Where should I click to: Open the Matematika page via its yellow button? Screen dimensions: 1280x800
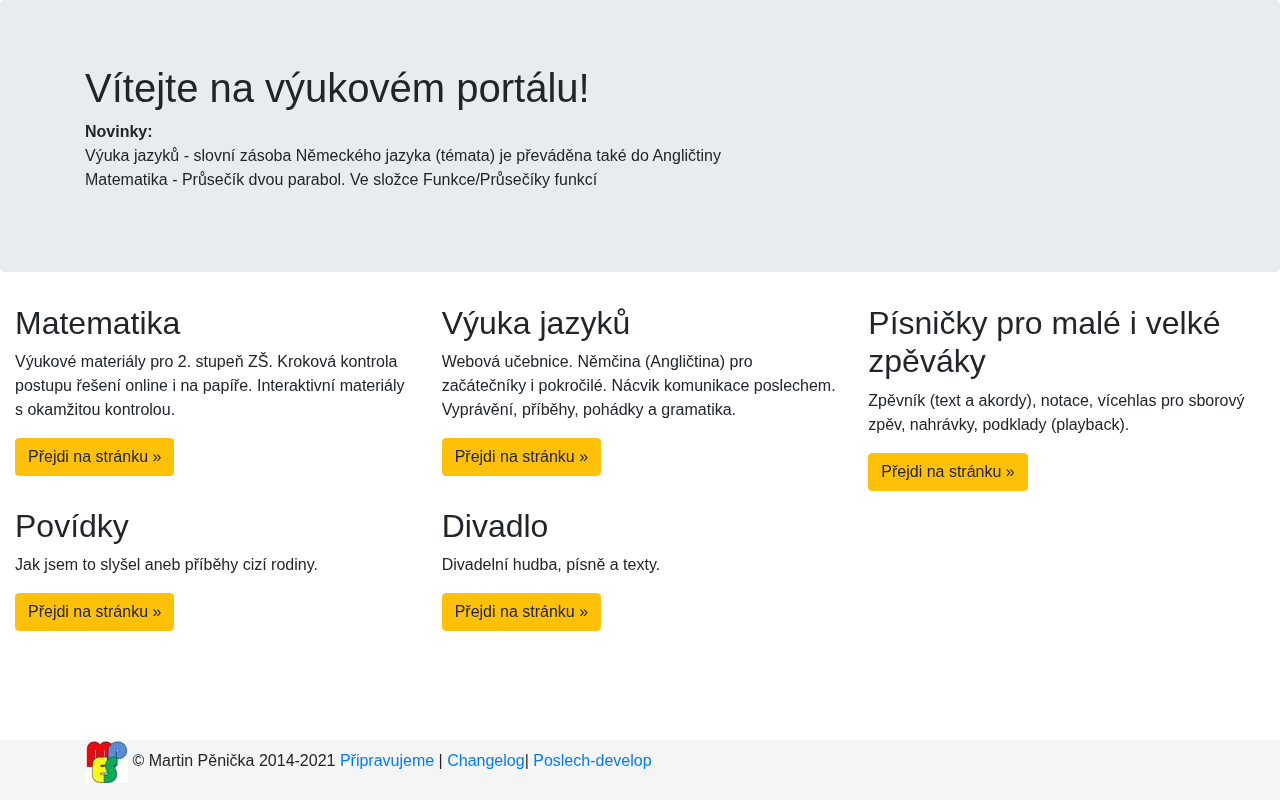pyautogui.click(x=94, y=457)
